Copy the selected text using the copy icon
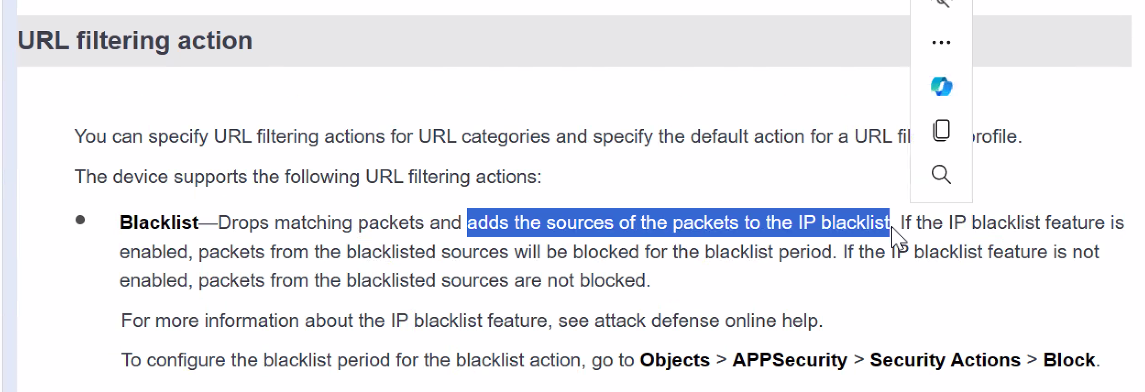1145x392 pixels. click(x=941, y=131)
